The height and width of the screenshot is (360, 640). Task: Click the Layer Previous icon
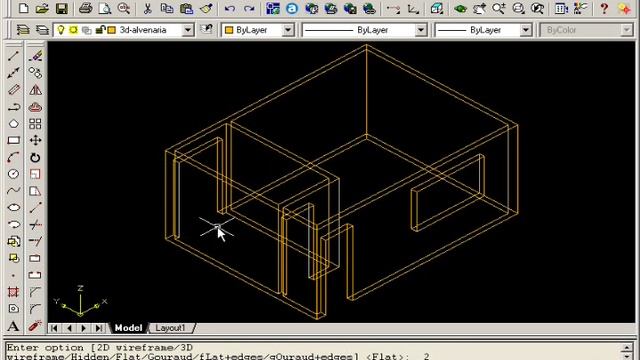click(x=207, y=29)
